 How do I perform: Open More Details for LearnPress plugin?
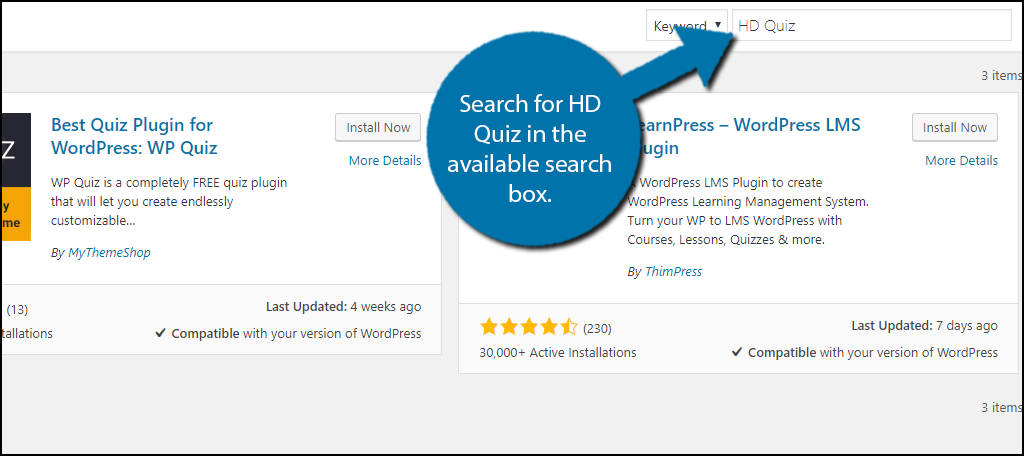961,161
